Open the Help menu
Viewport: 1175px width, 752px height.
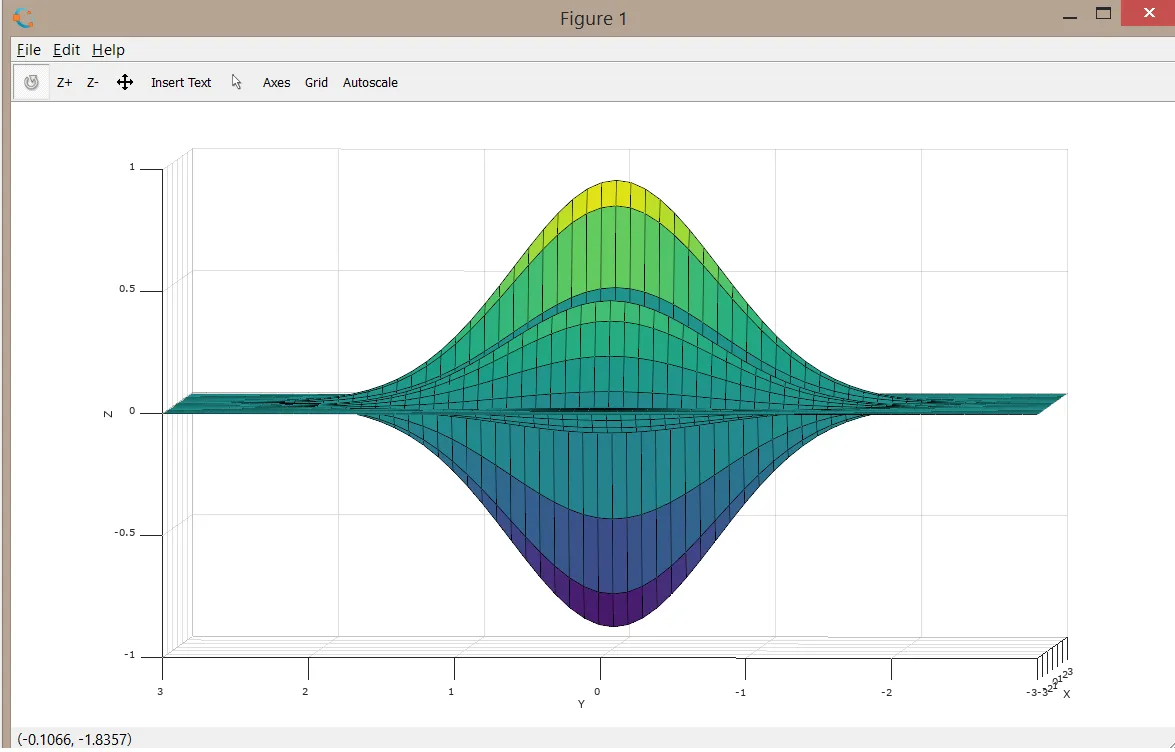(x=108, y=50)
